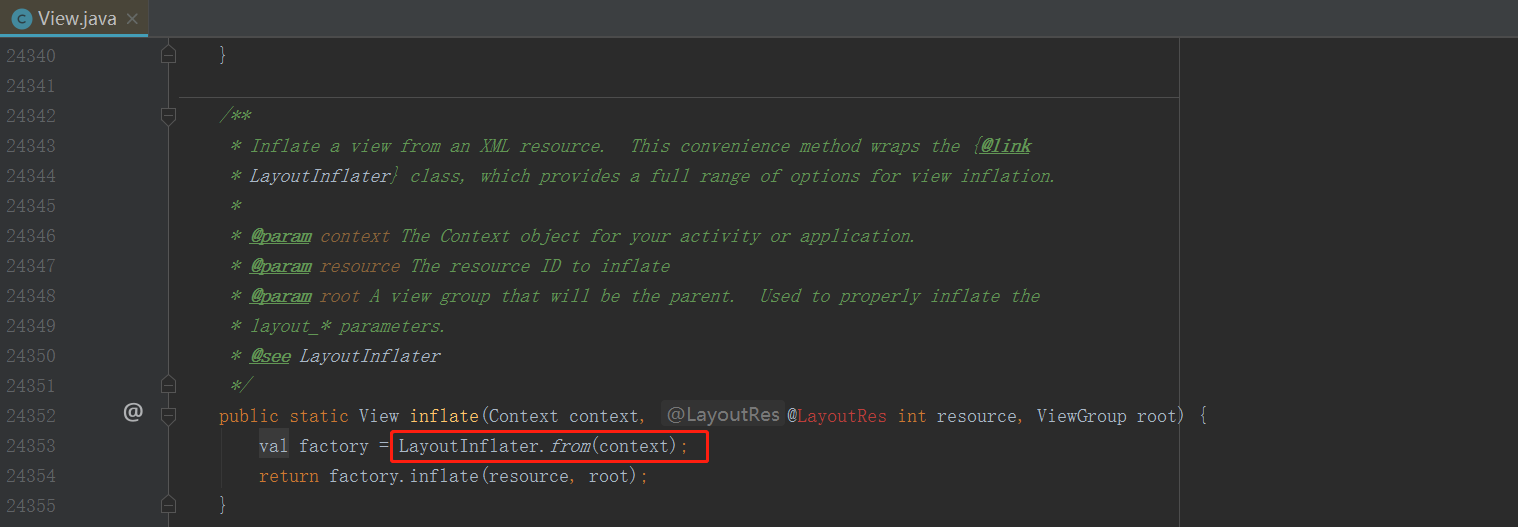This screenshot has height=527, width=1518.
Task: Close the View.java tab
Action: 132,19
